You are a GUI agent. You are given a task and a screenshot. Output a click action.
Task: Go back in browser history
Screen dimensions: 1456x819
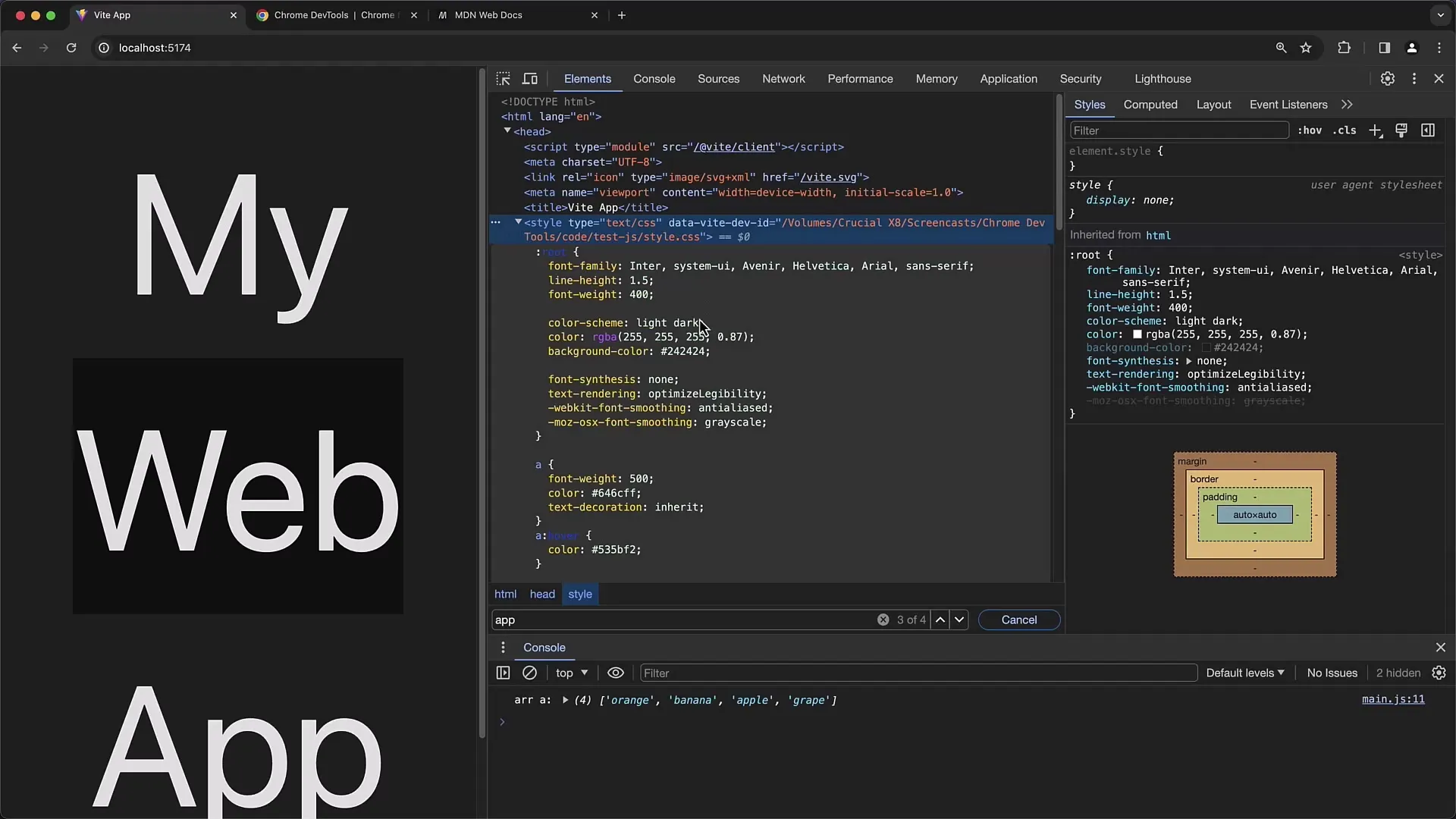click(x=17, y=48)
